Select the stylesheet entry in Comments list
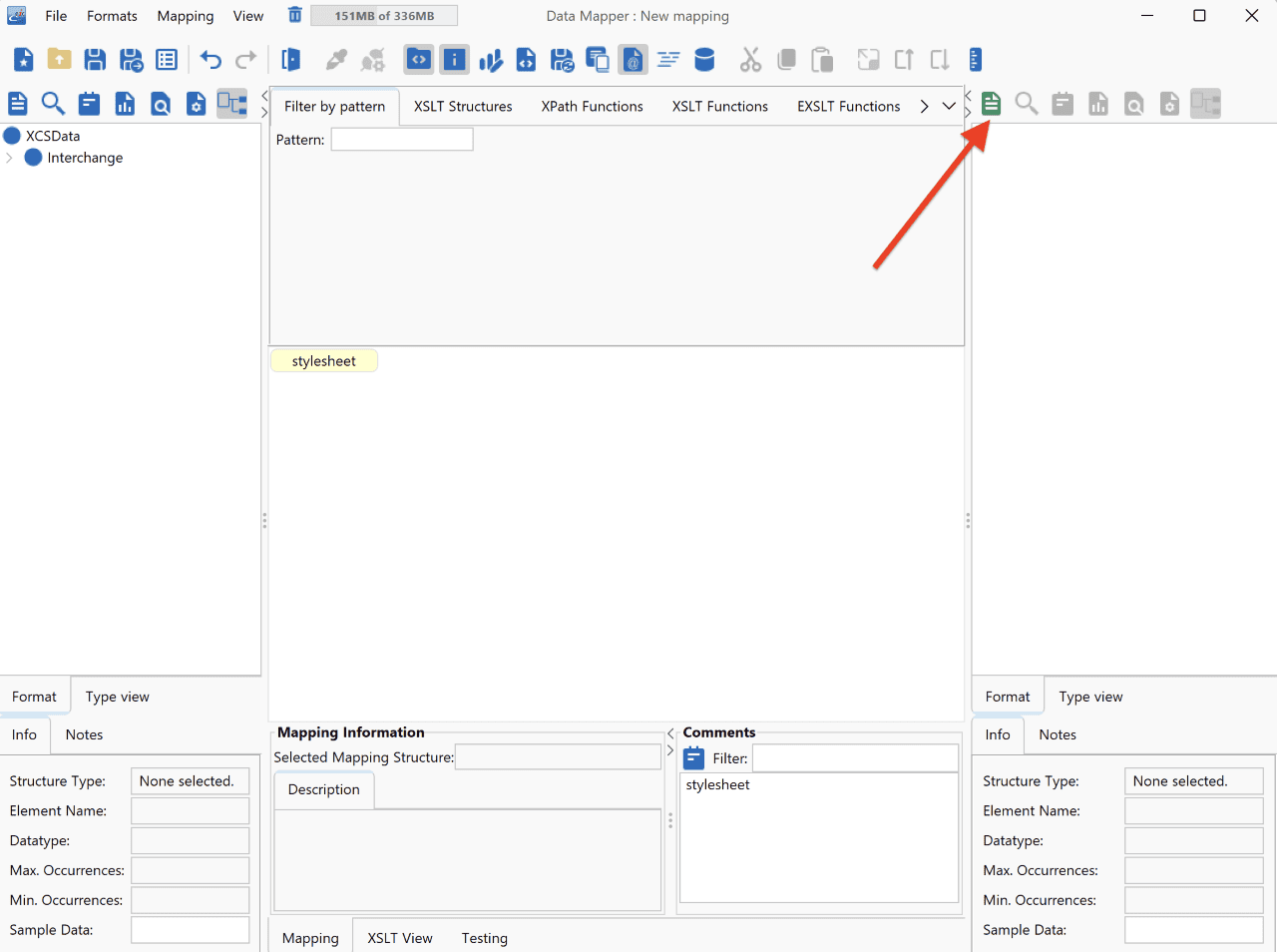This screenshot has width=1277, height=952. point(718,784)
